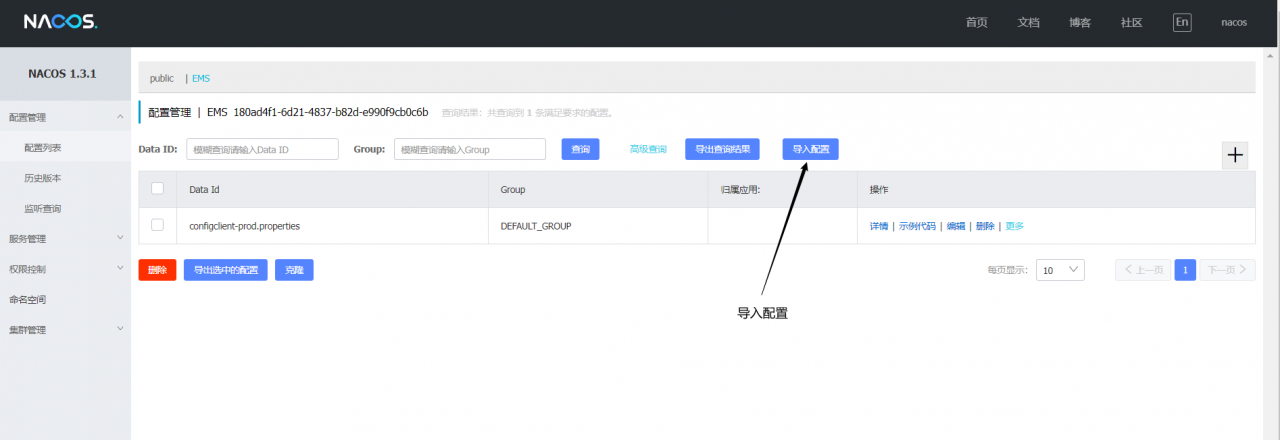Click the namespace ID 180ad4f1-6d21-4837-b82d-e990f9cb0c6b
1280x440 pixels.
tap(331, 112)
